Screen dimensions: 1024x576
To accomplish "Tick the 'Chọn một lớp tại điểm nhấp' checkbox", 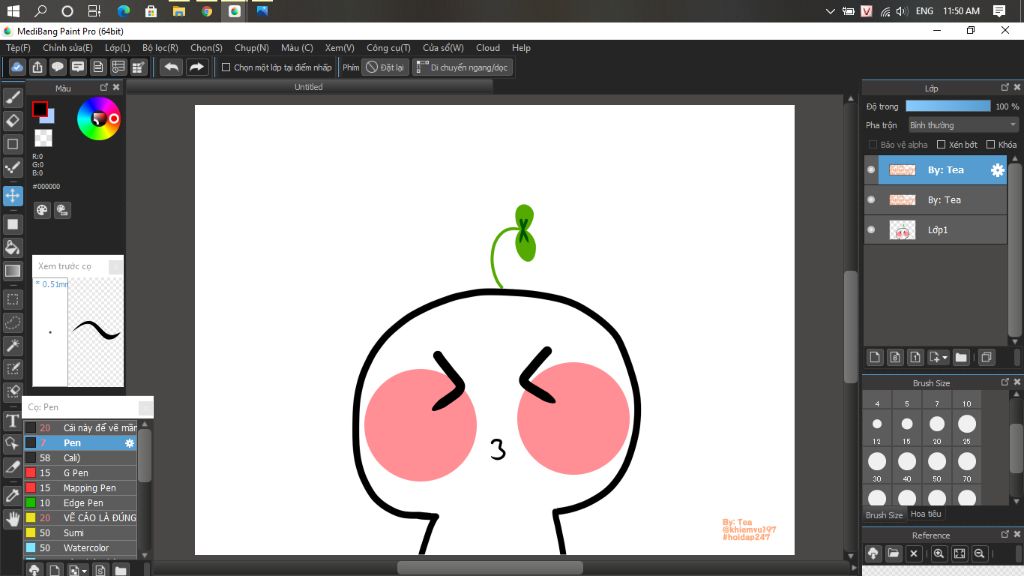I will (x=226, y=67).
